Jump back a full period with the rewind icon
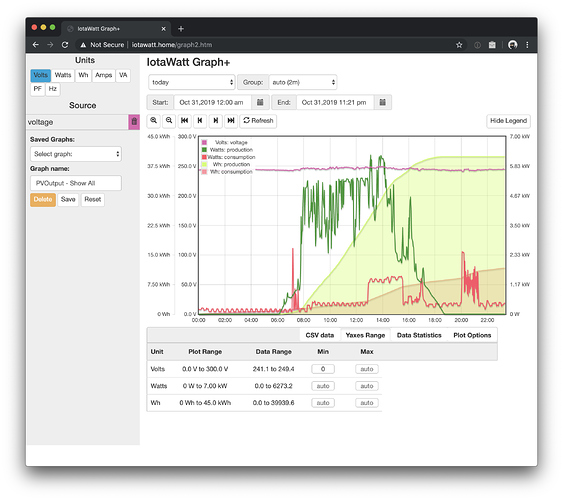The width and height of the screenshot is (562, 500). coord(184,121)
